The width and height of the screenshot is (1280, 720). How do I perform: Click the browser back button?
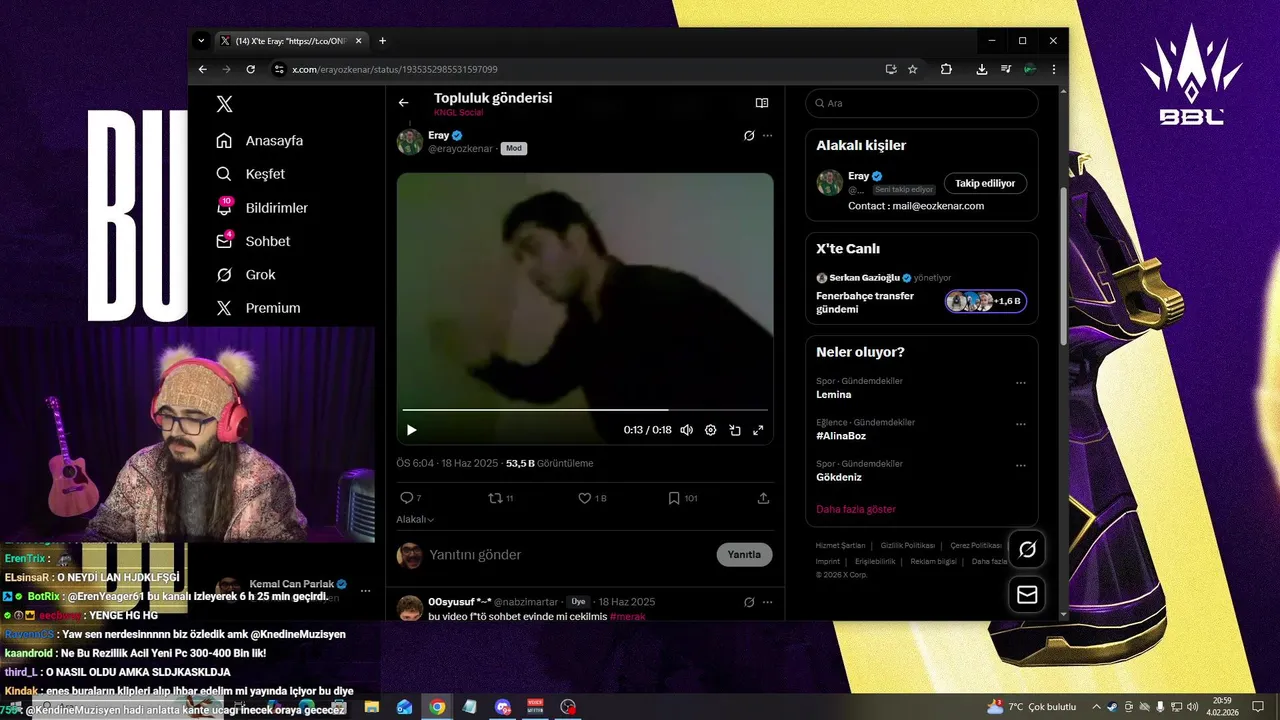coord(203,69)
